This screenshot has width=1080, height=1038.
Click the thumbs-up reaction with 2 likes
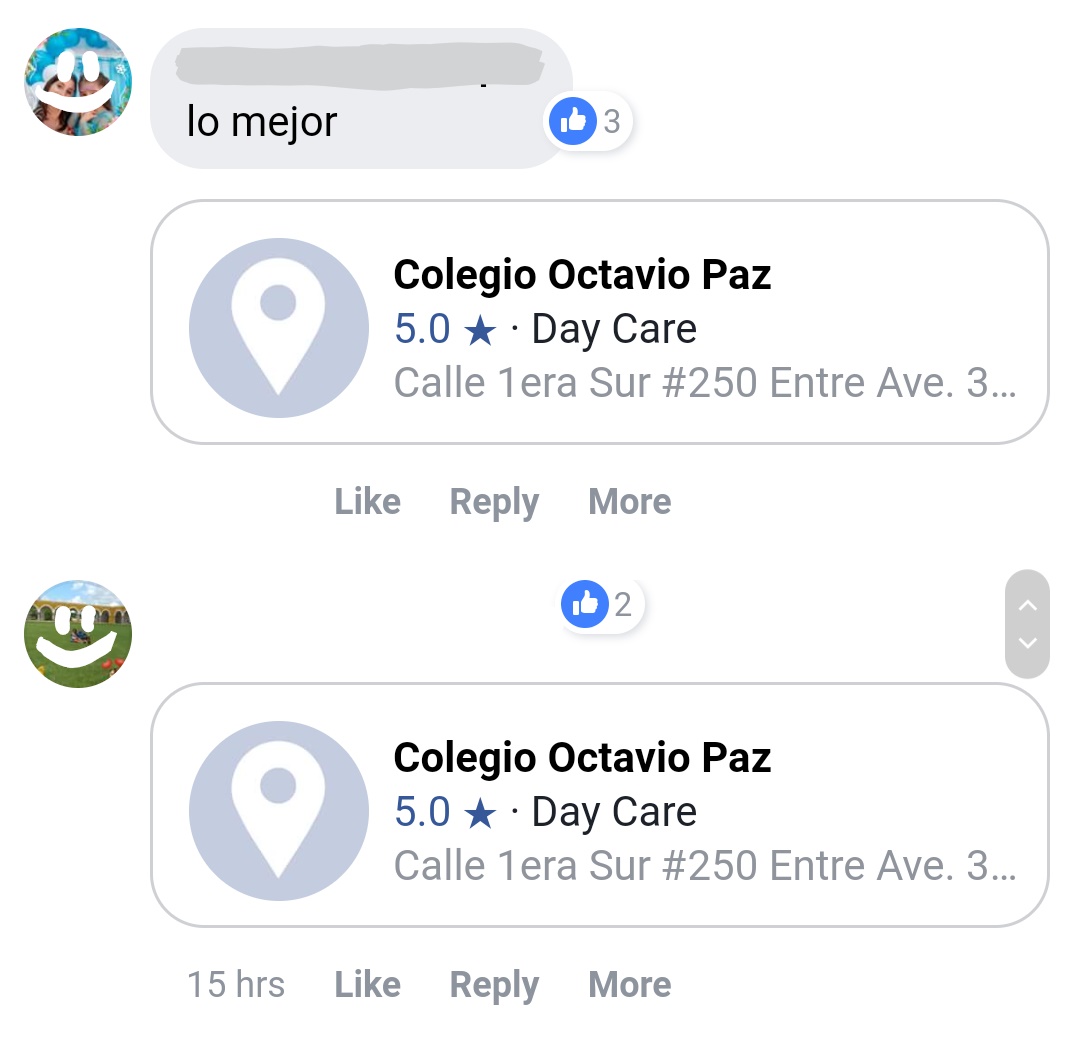click(x=601, y=605)
